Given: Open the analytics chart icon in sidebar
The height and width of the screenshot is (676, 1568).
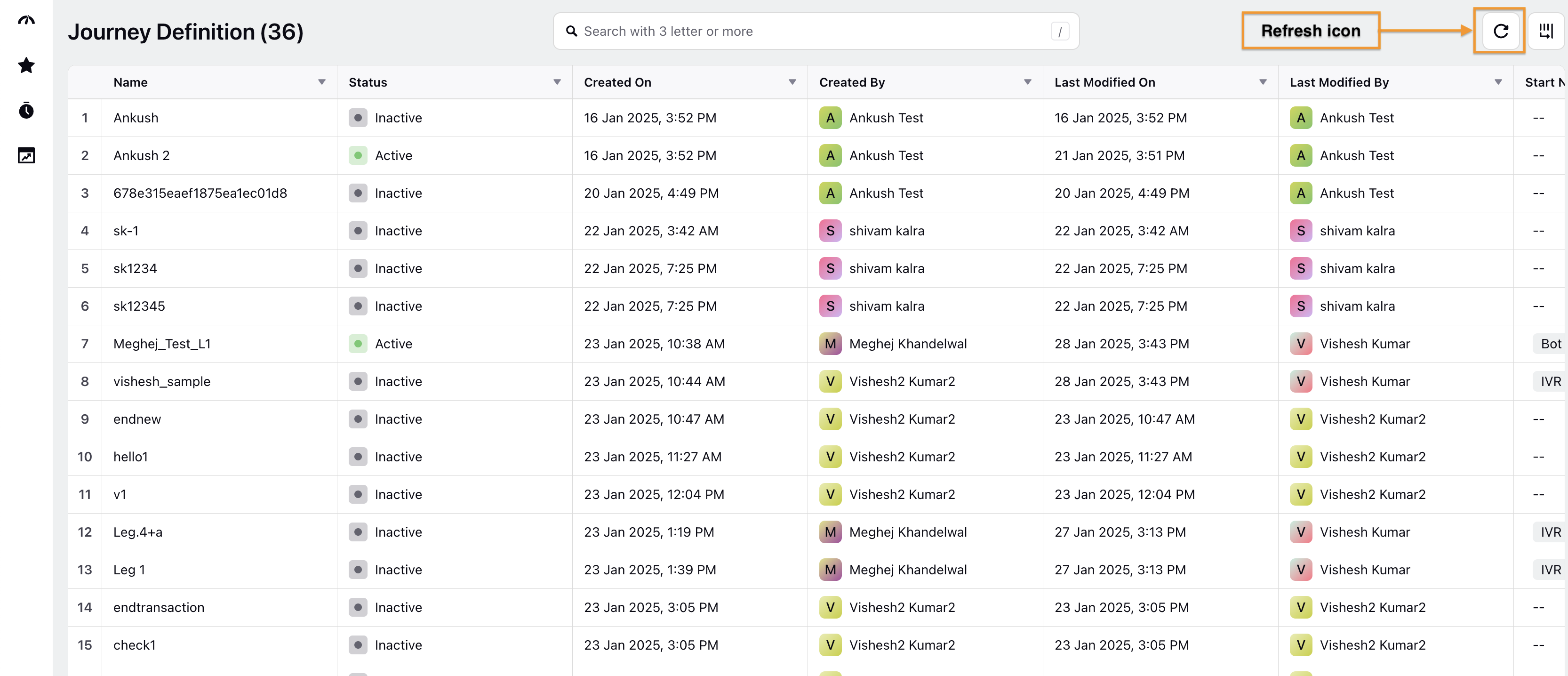Looking at the screenshot, I should pos(26,155).
